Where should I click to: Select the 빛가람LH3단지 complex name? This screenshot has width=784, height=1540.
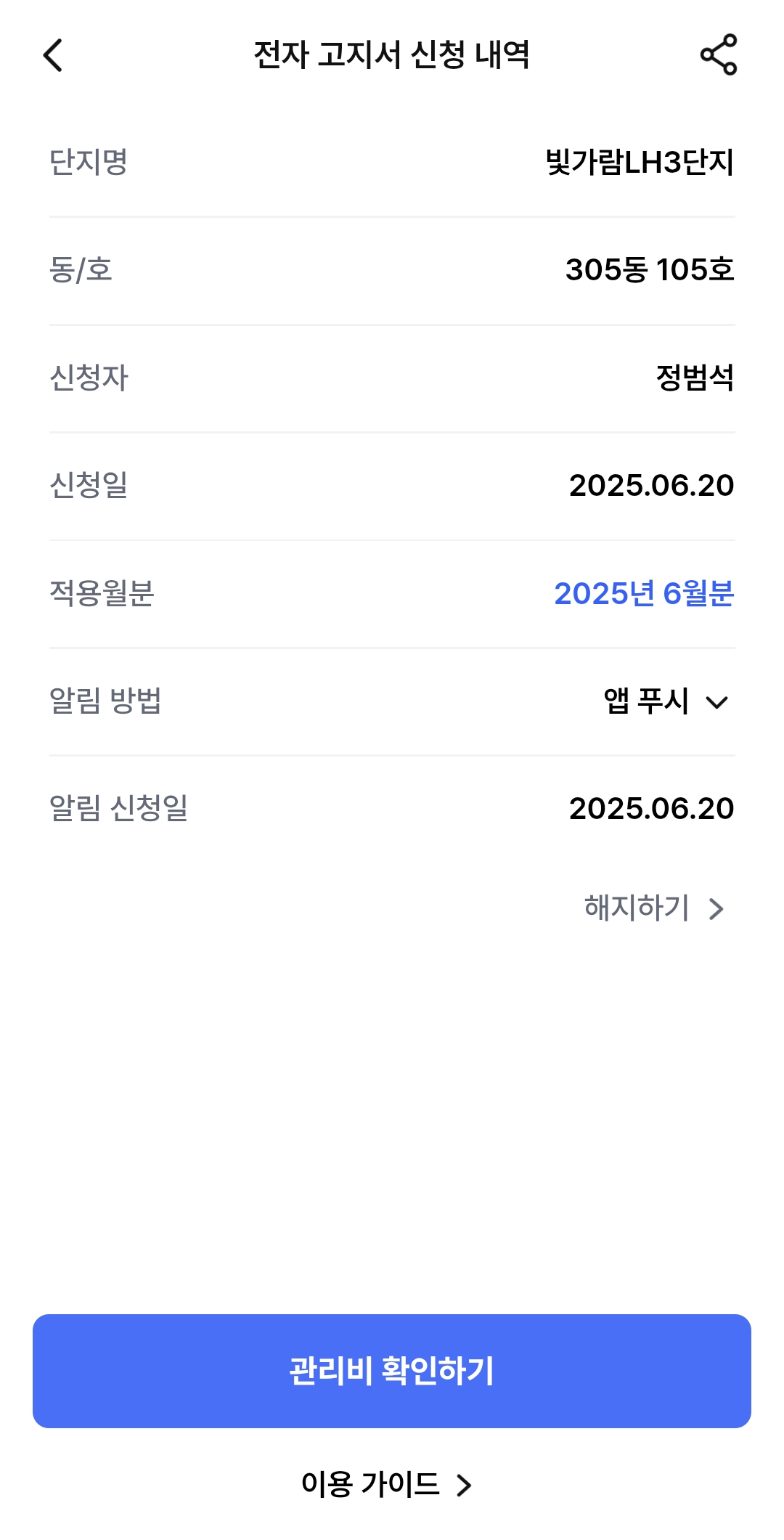[640, 162]
